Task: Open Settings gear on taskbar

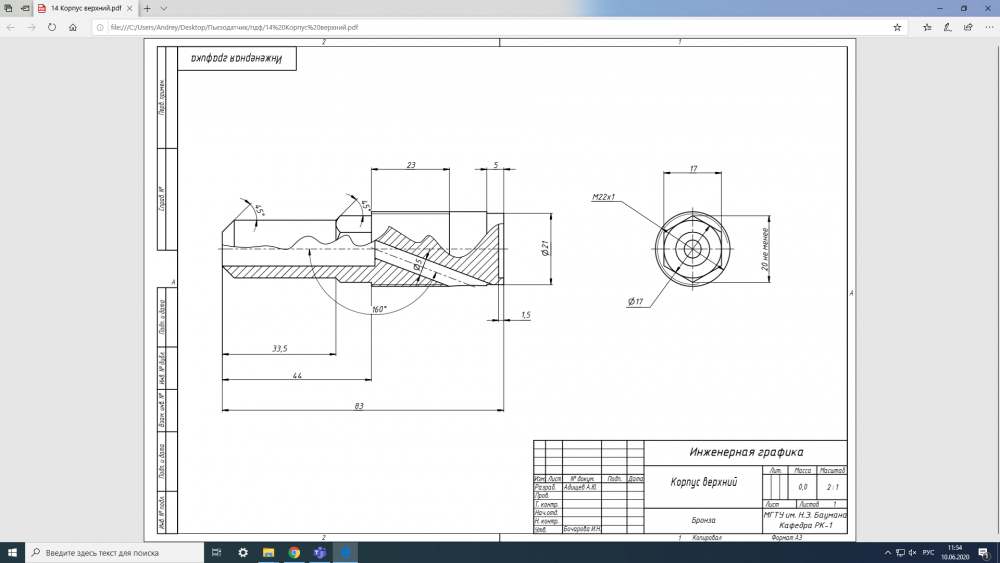Action: 243,553
